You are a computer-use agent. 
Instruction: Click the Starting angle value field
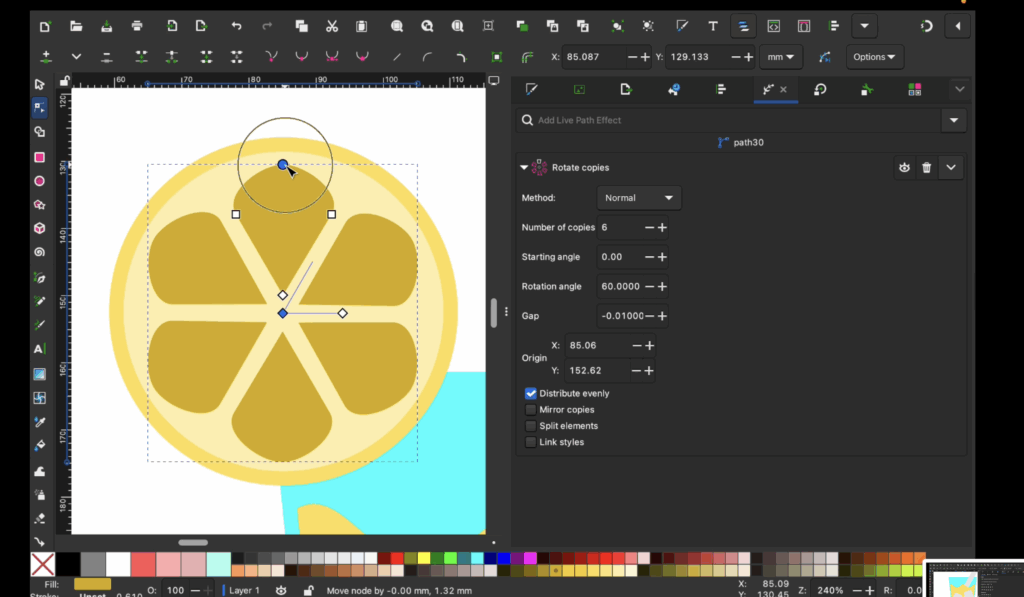pos(619,257)
